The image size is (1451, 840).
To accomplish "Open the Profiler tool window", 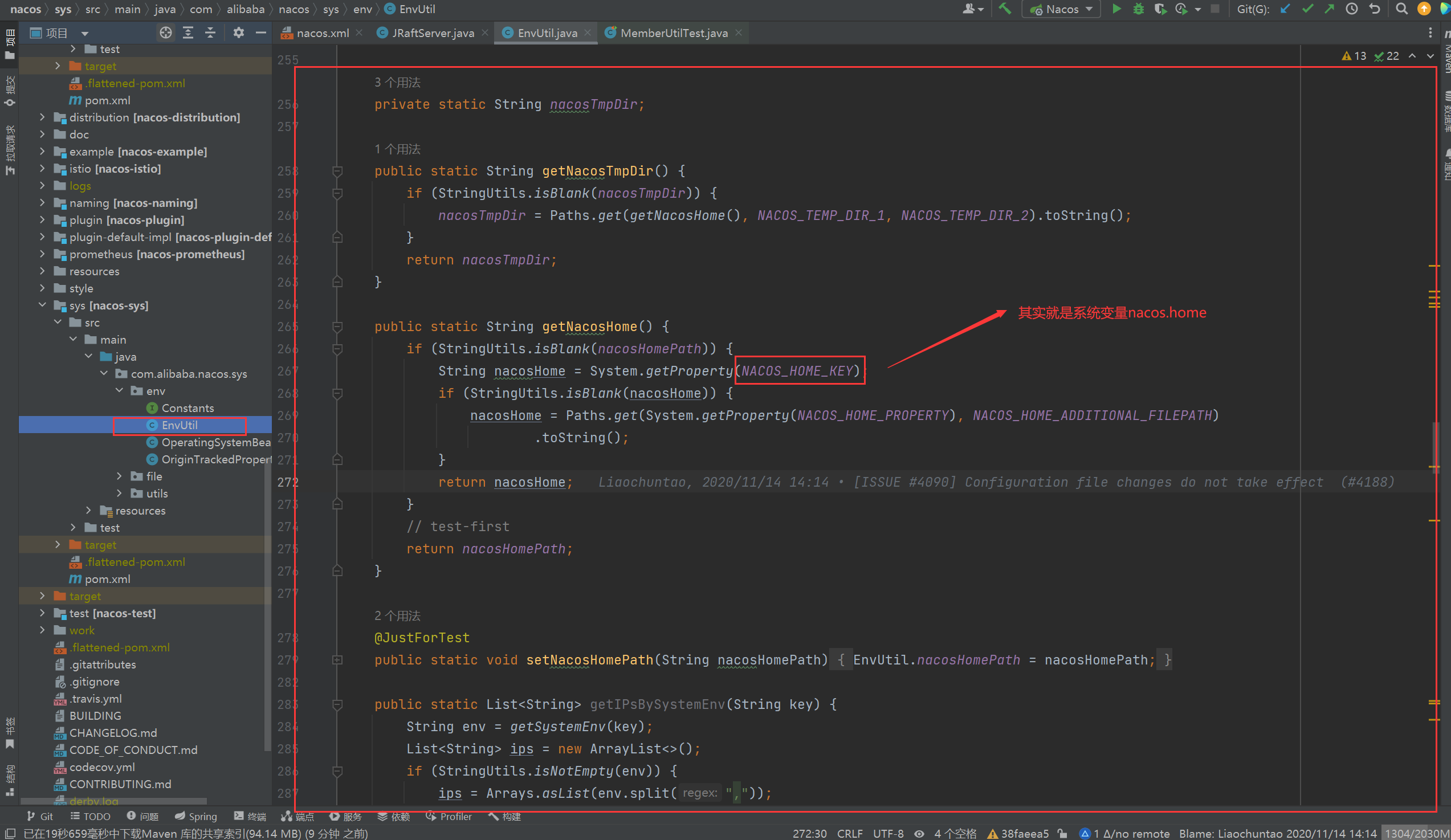I will (x=449, y=817).
